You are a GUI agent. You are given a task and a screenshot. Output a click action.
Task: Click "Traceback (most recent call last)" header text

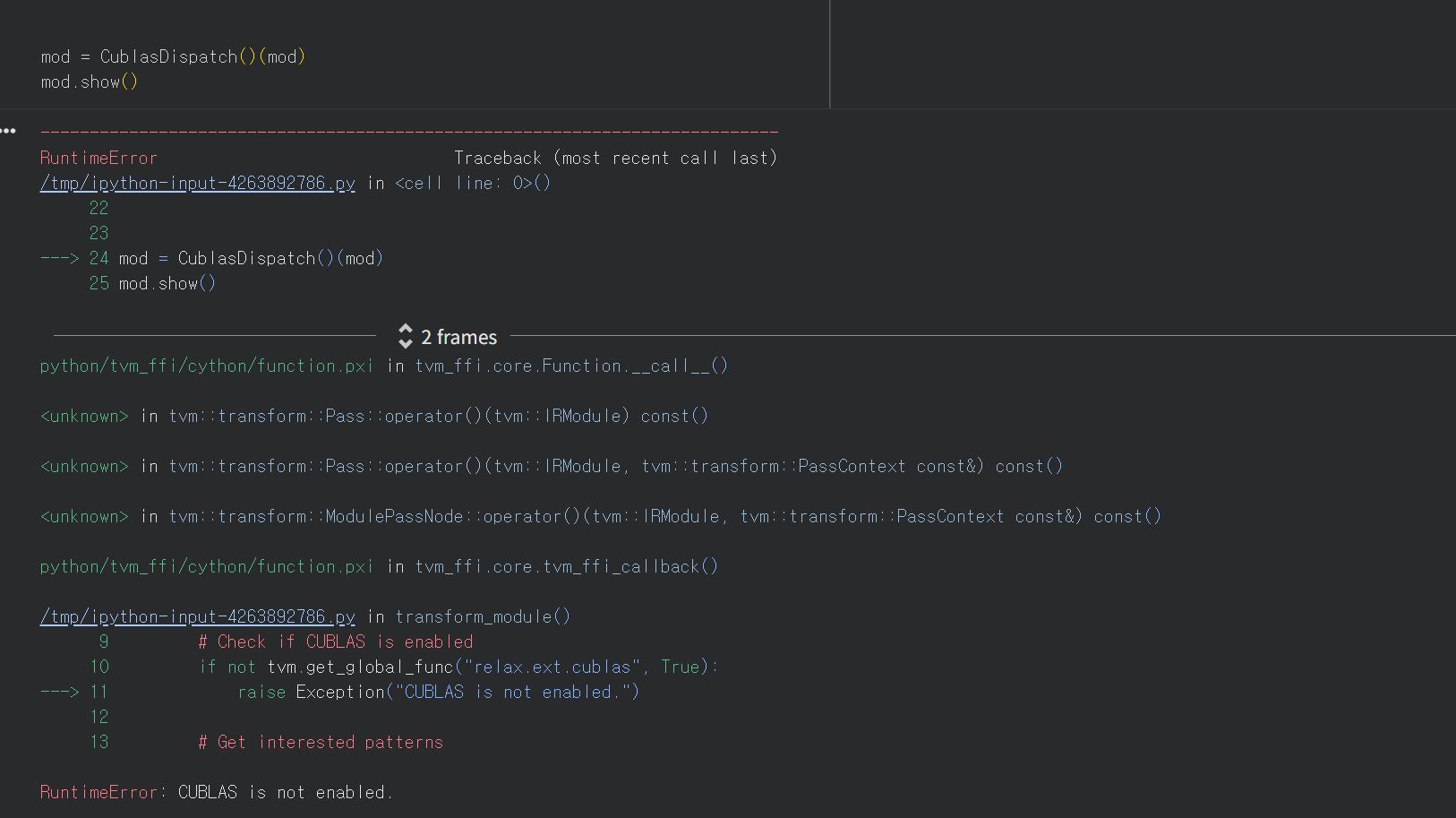click(x=614, y=158)
